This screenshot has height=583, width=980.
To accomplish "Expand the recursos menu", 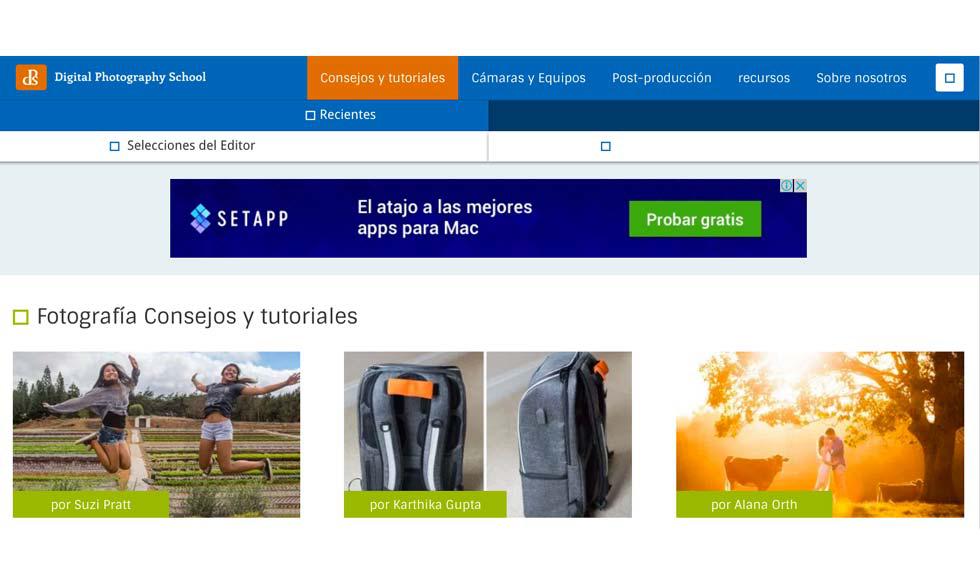I will (x=764, y=78).
